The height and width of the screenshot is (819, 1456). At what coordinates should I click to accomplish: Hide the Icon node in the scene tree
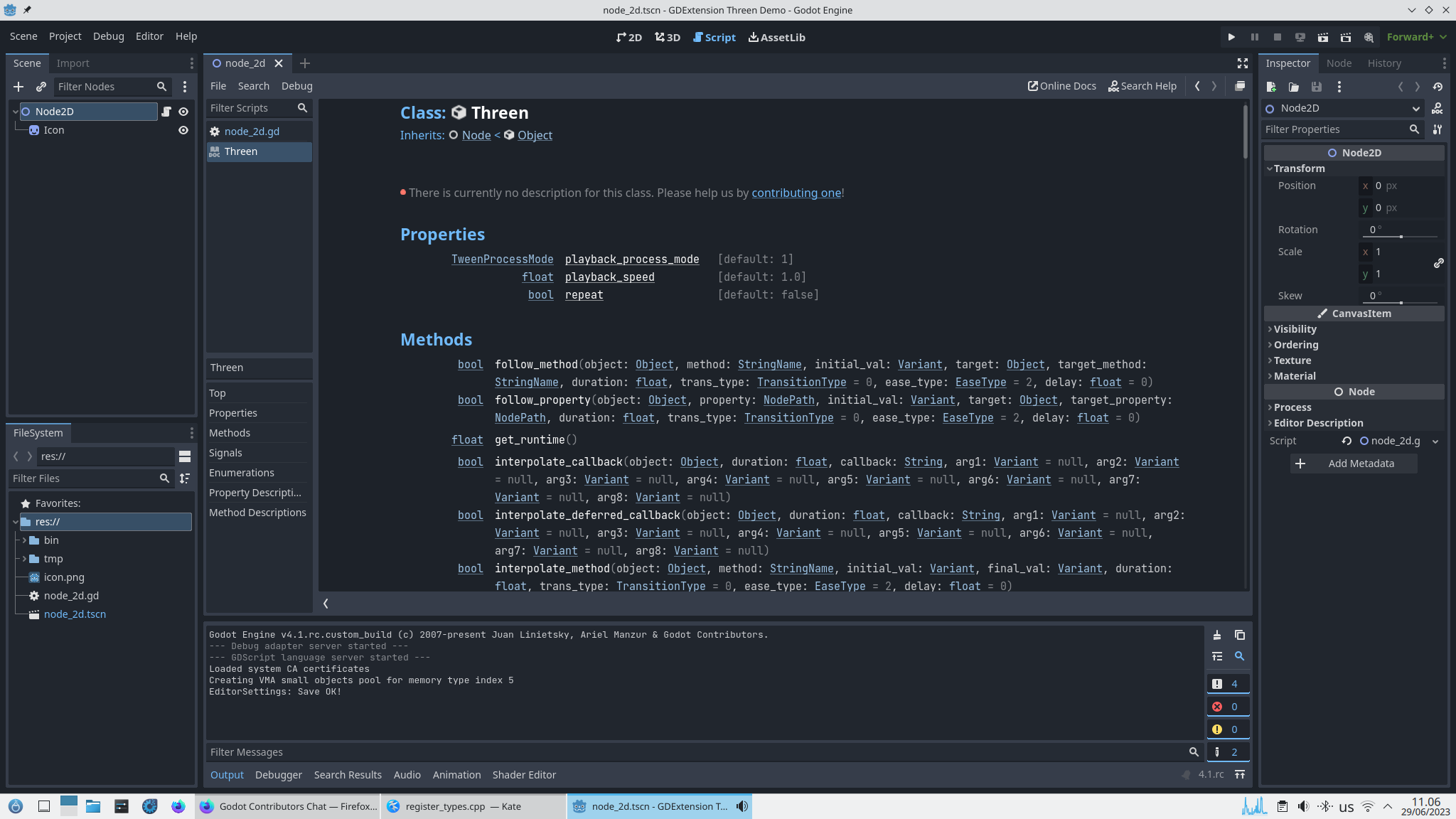click(x=183, y=130)
